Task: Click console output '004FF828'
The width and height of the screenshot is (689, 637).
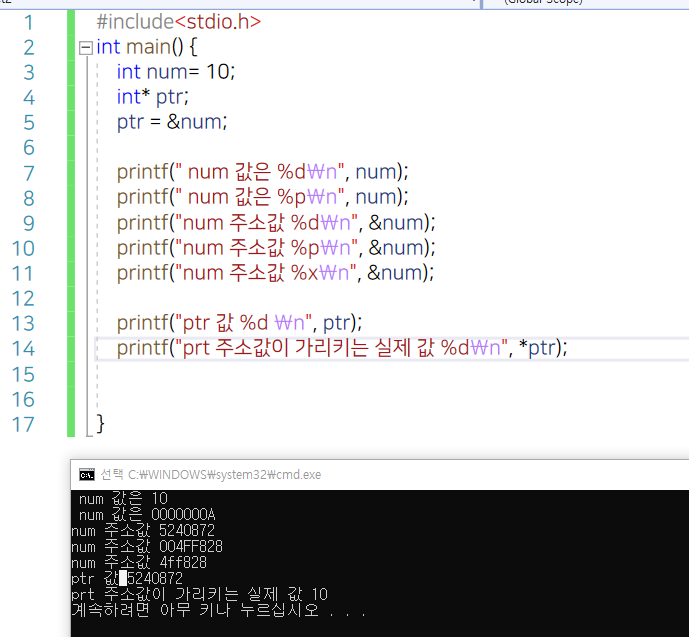Action: pyautogui.click(x=191, y=547)
